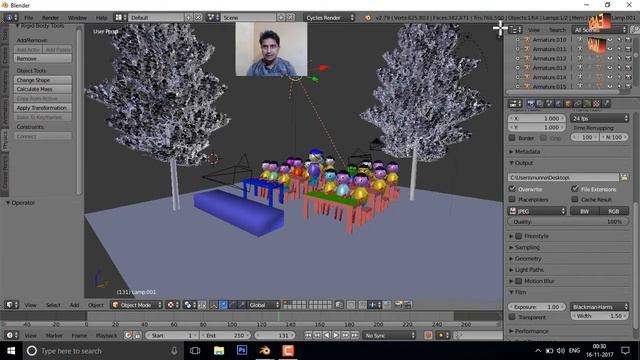640x360 pixels.
Task: Click the render properties camera tab icon
Action: pyautogui.click(x=531, y=104)
